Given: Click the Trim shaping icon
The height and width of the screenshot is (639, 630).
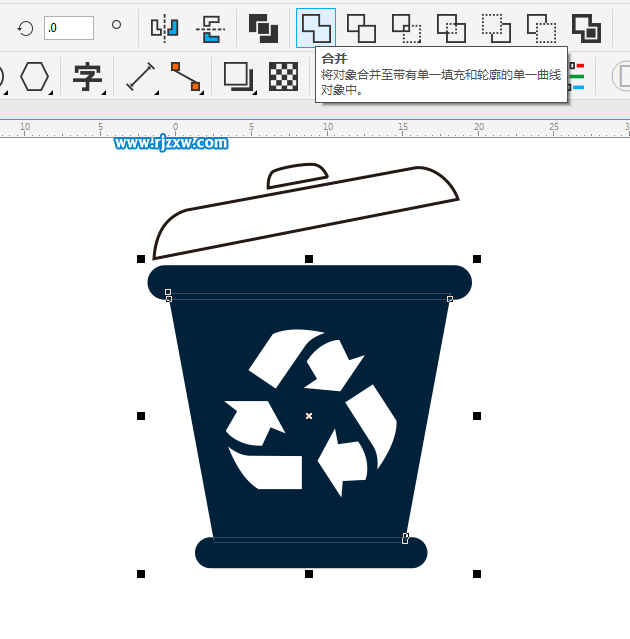Looking at the screenshot, I should (361, 27).
